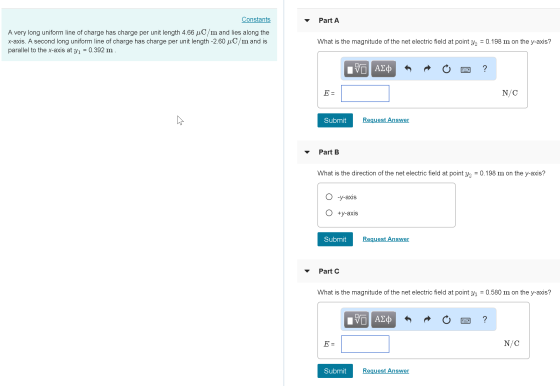Submit the Part A answer
Image resolution: width=560 pixels, height=386 pixels.
click(x=335, y=120)
